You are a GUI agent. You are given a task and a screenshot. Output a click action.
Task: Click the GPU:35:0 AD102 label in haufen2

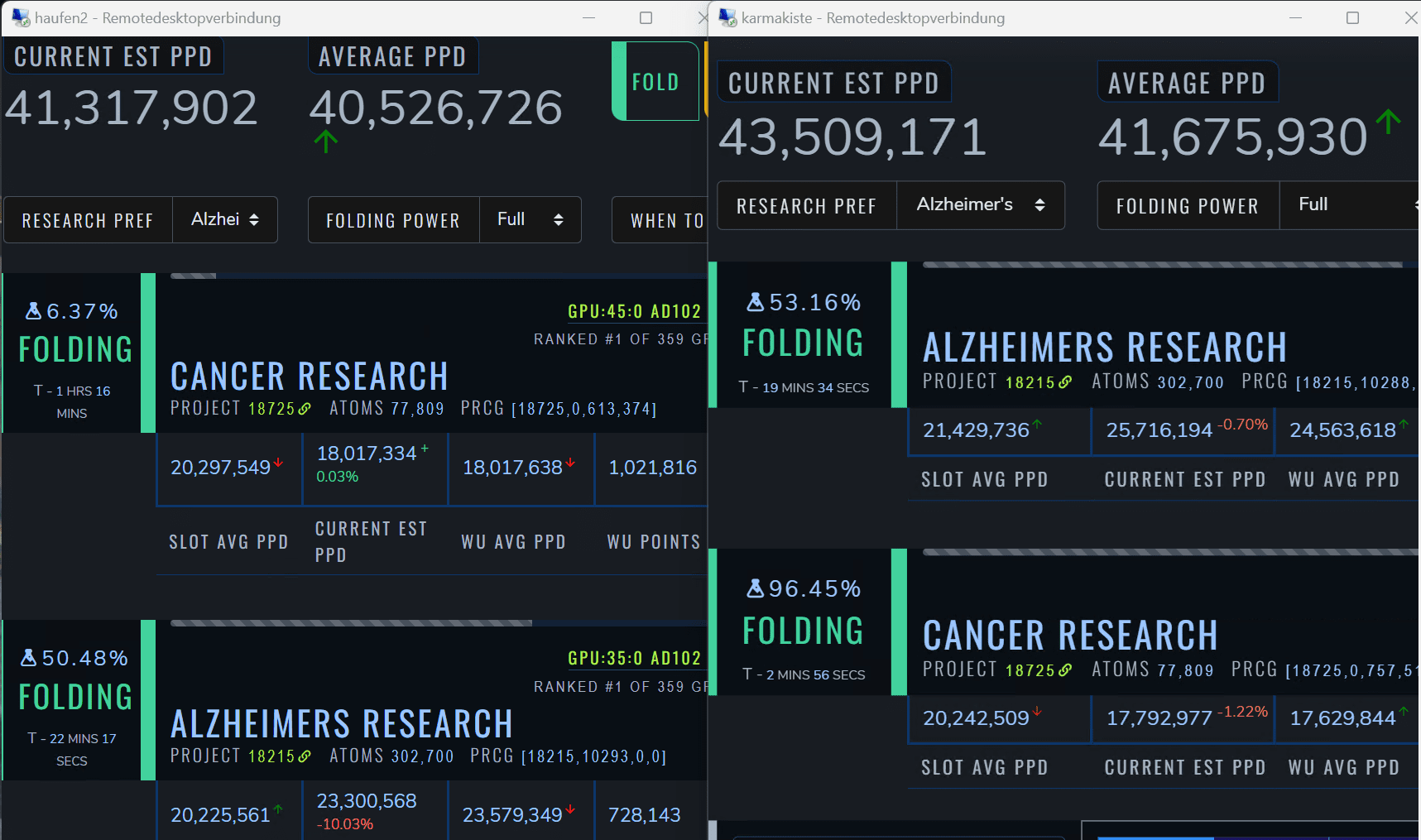coord(635,658)
